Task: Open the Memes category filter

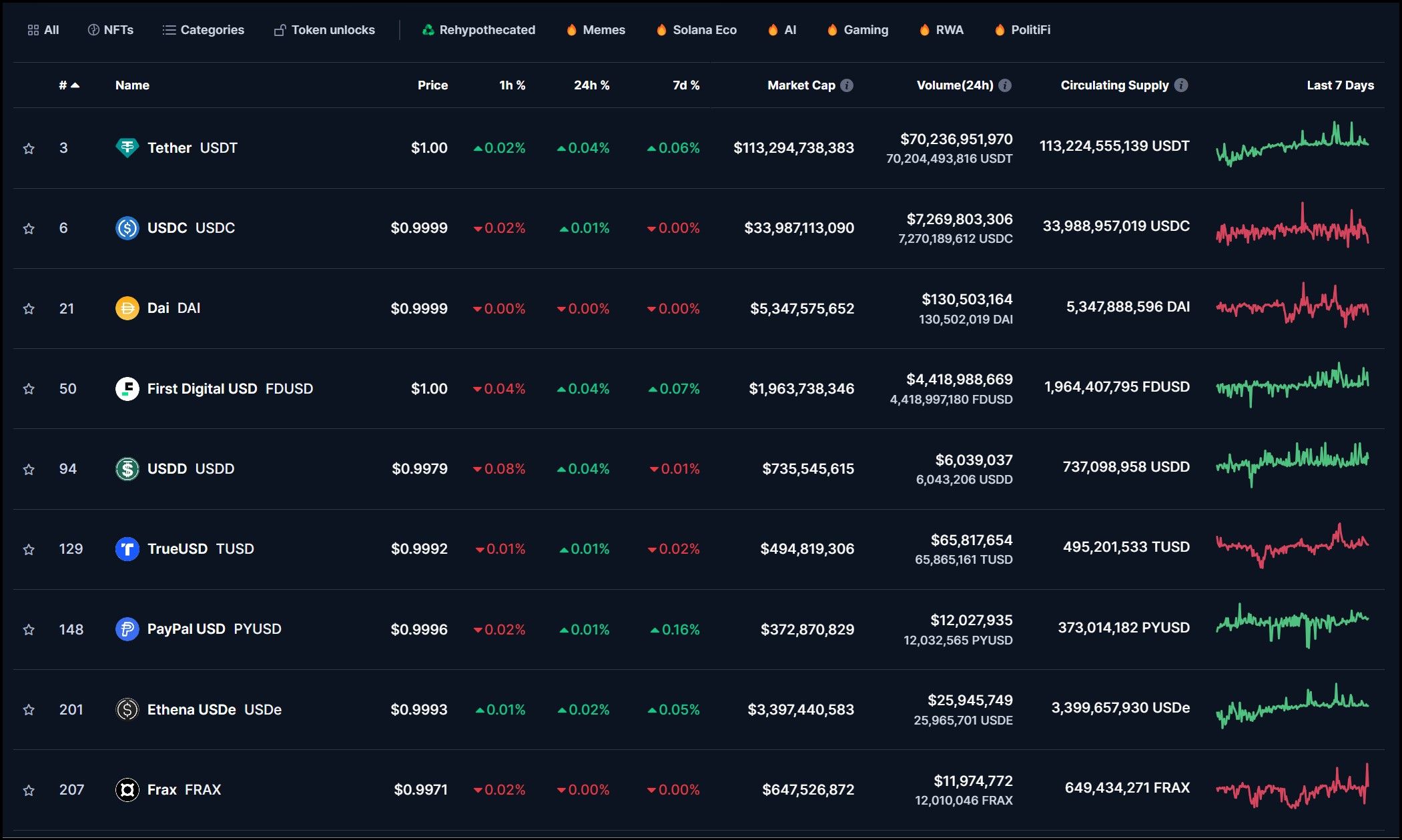Action: pyautogui.click(x=596, y=30)
